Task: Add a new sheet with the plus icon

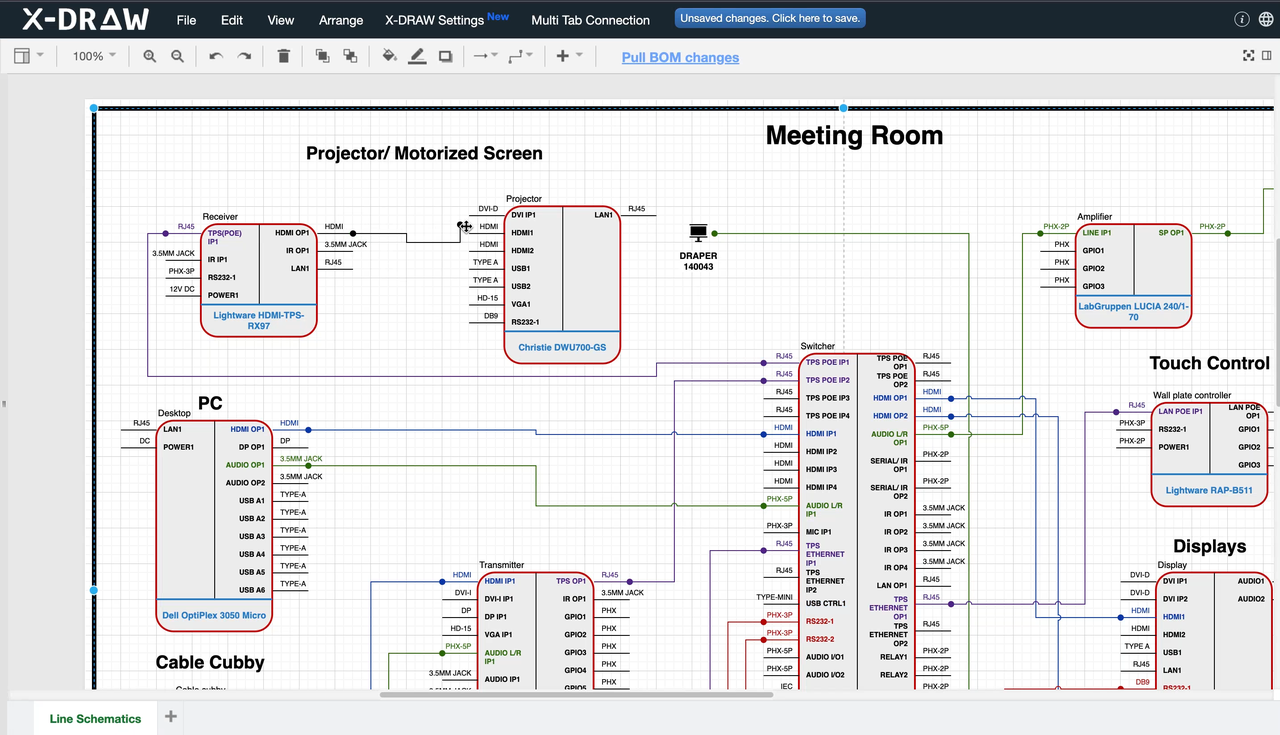Action: coord(171,717)
